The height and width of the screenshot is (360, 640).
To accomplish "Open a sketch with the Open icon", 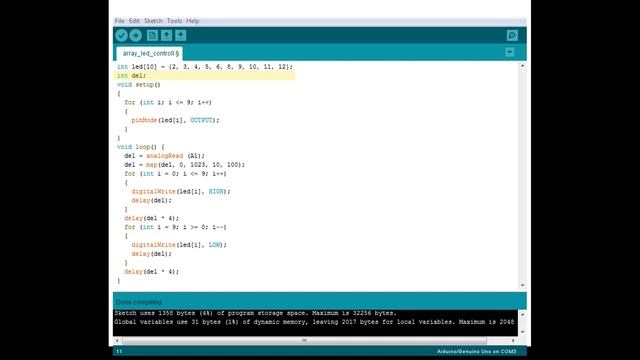I will click(x=166, y=36).
